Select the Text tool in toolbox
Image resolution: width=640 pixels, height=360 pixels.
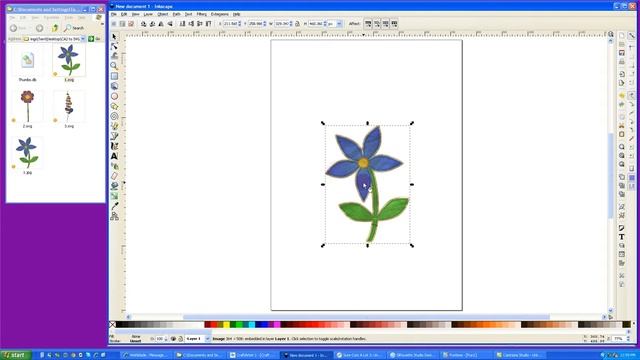114,156
